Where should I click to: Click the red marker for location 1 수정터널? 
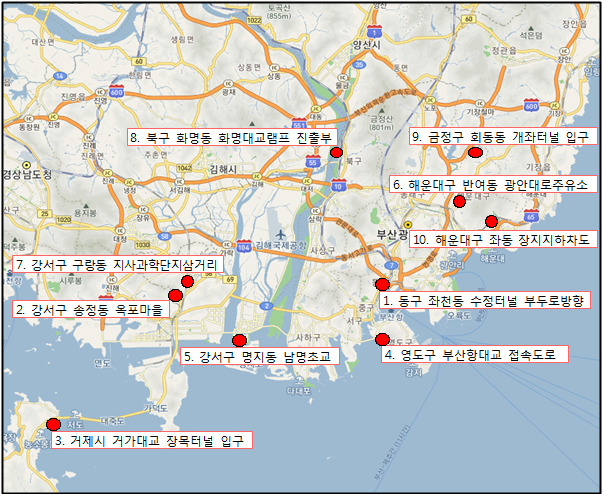(382, 285)
